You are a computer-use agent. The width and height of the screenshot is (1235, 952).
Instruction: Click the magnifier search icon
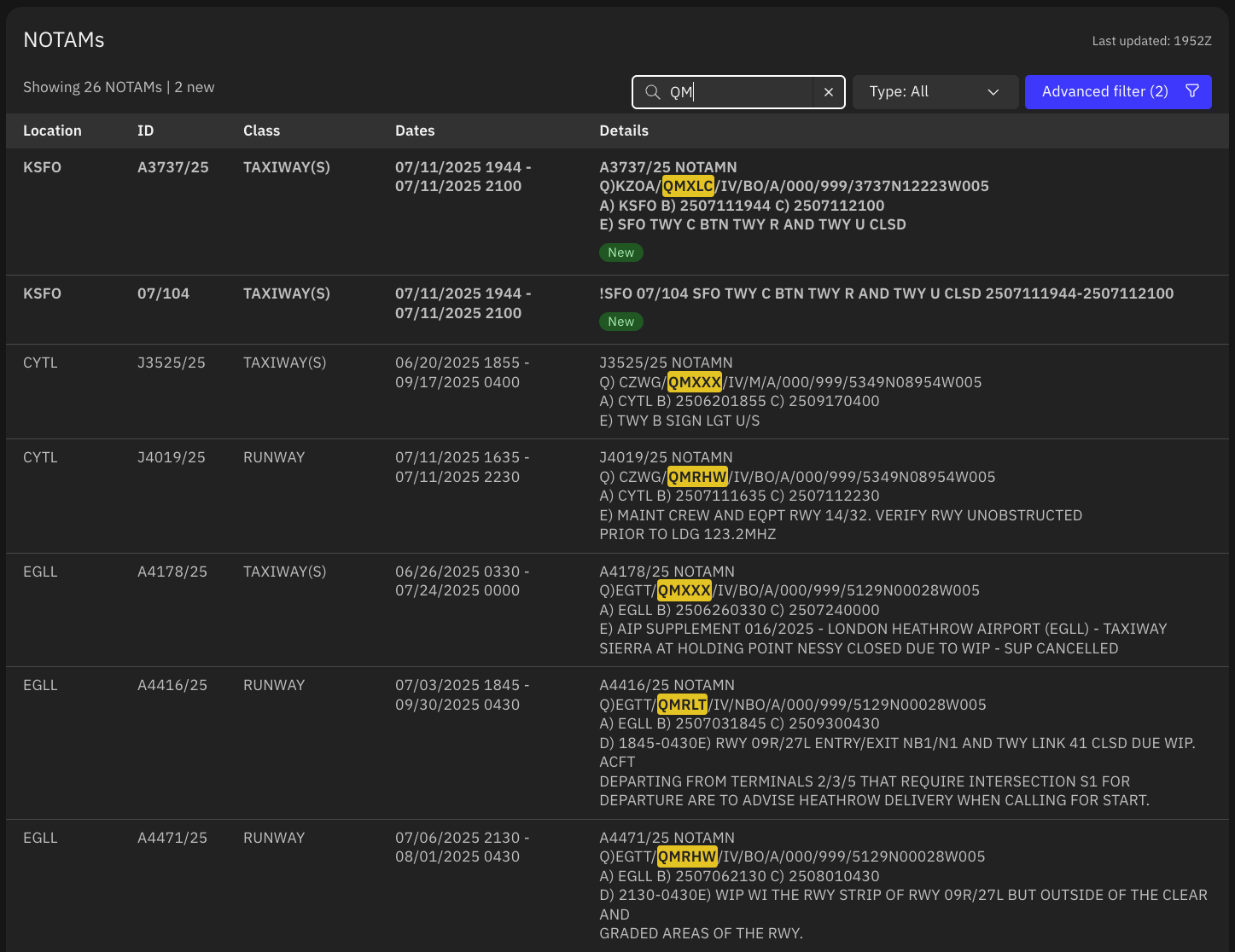(x=652, y=92)
